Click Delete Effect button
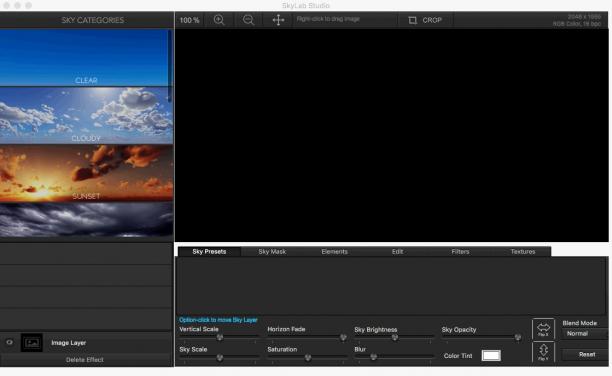Screen dimensions: 612x376 coord(85,360)
